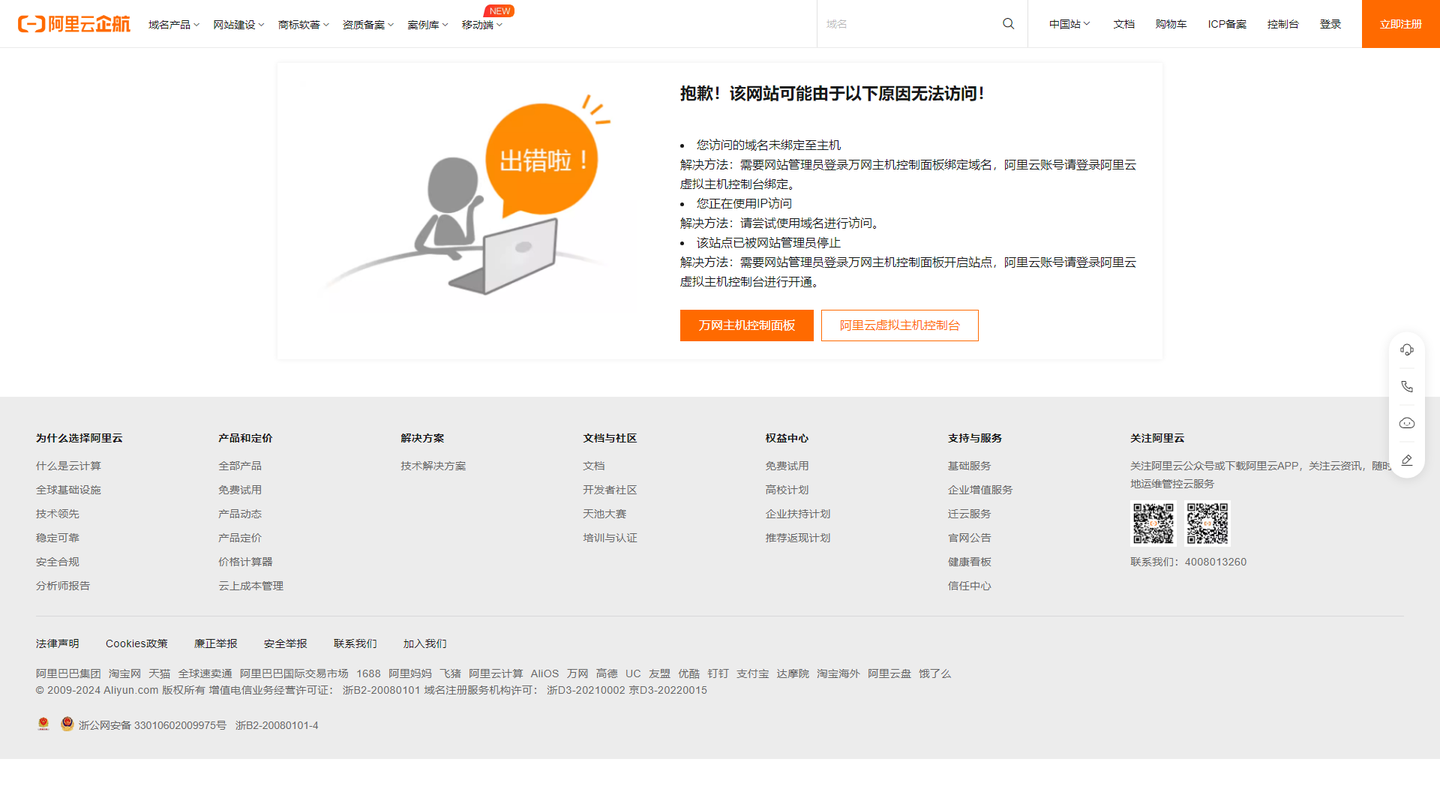The height and width of the screenshot is (810, 1440).
Task: Click the edit feedback pencil icon
Action: 1407,460
